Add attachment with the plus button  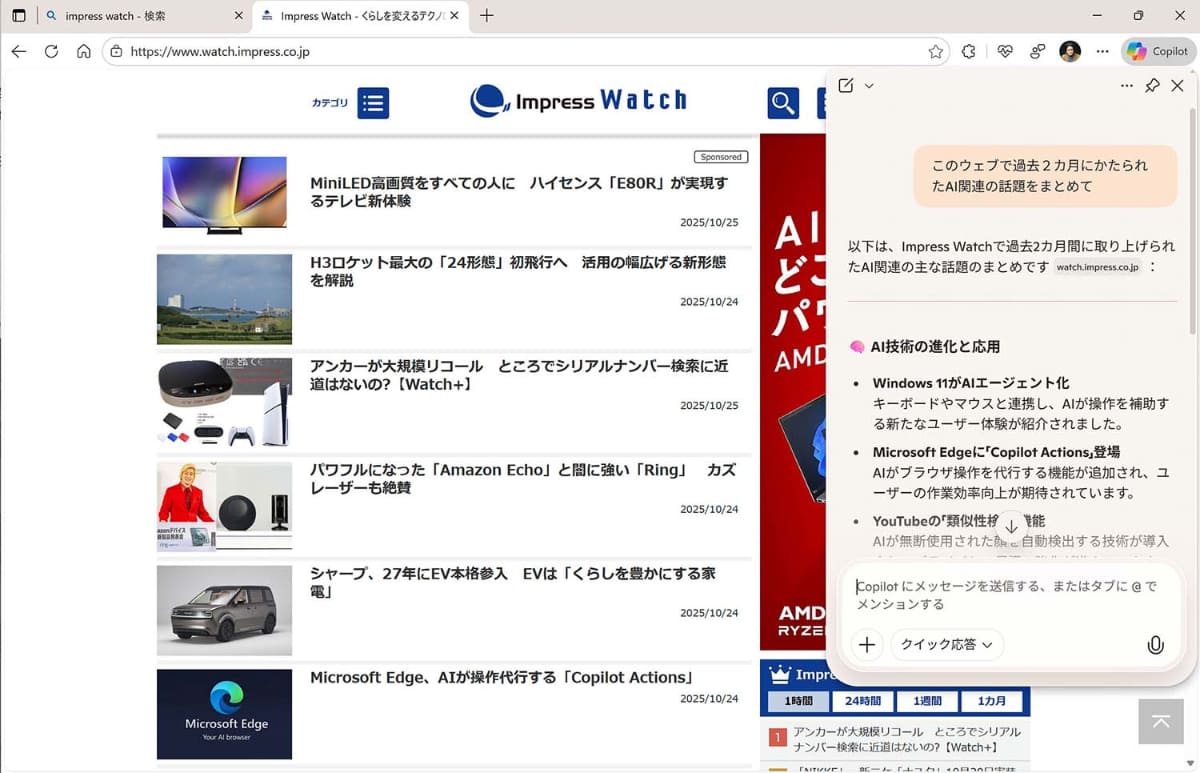[x=867, y=645]
